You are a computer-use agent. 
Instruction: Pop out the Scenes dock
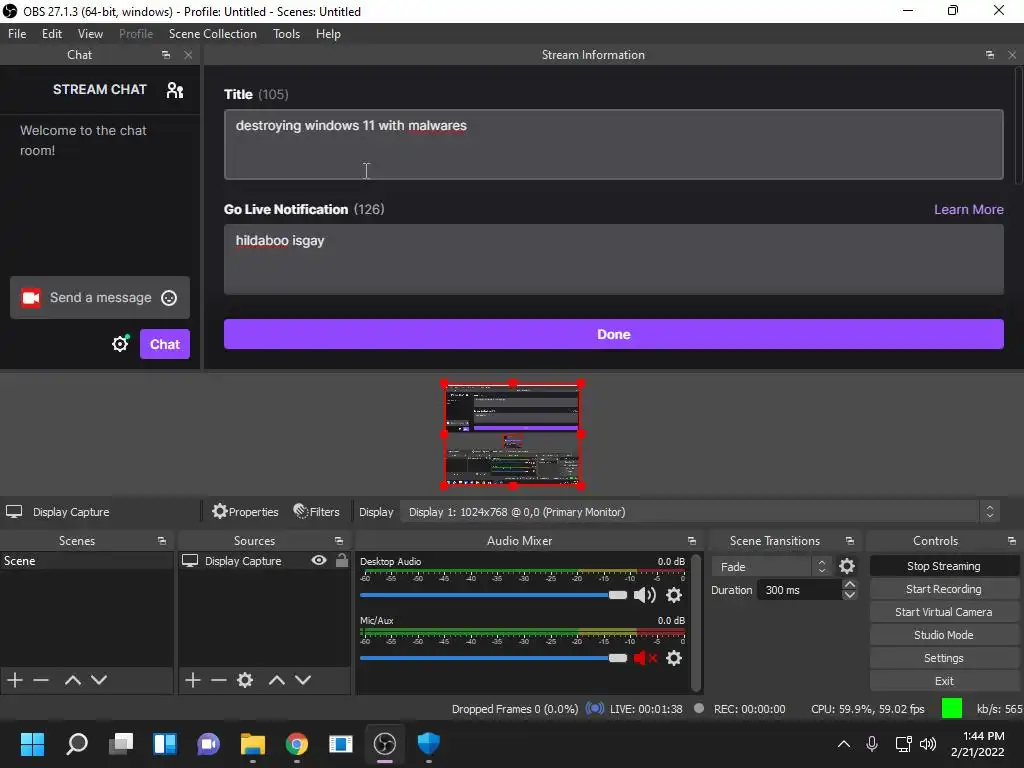point(162,541)
